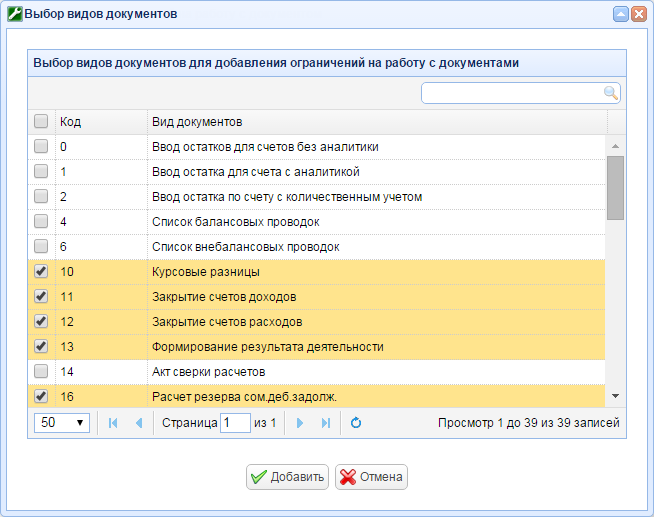The image size is (654, 517).
Task: Uncheck the box for code 10
Action: click(41, 271)
